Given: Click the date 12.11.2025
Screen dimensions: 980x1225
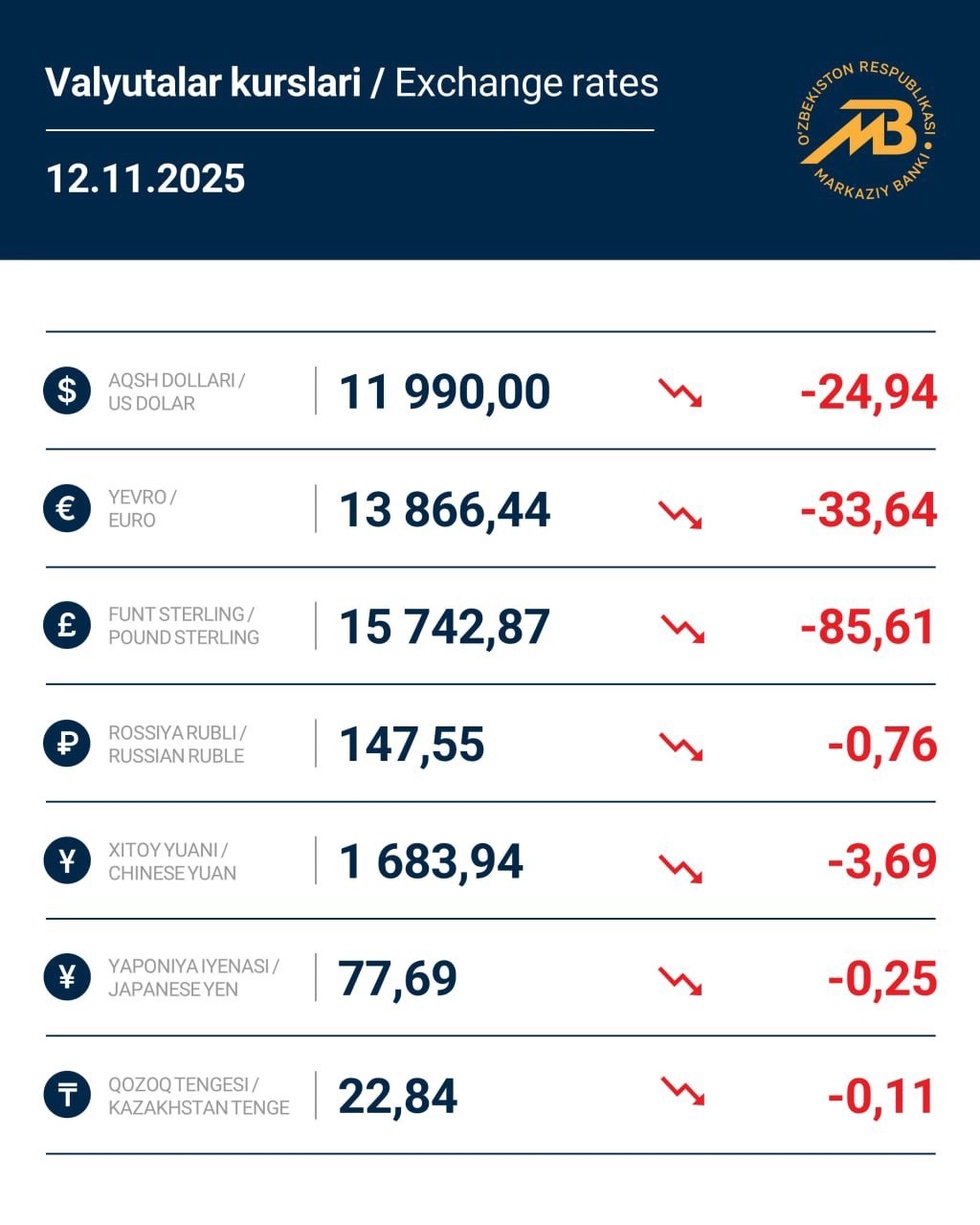Looking at the screenshot, I should (146, 179).
